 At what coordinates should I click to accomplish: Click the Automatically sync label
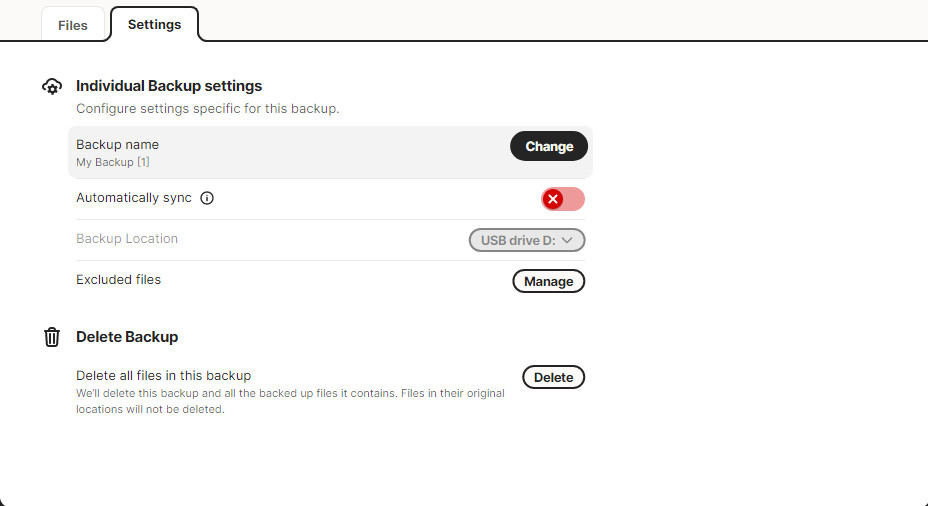(x=134, y=198)
